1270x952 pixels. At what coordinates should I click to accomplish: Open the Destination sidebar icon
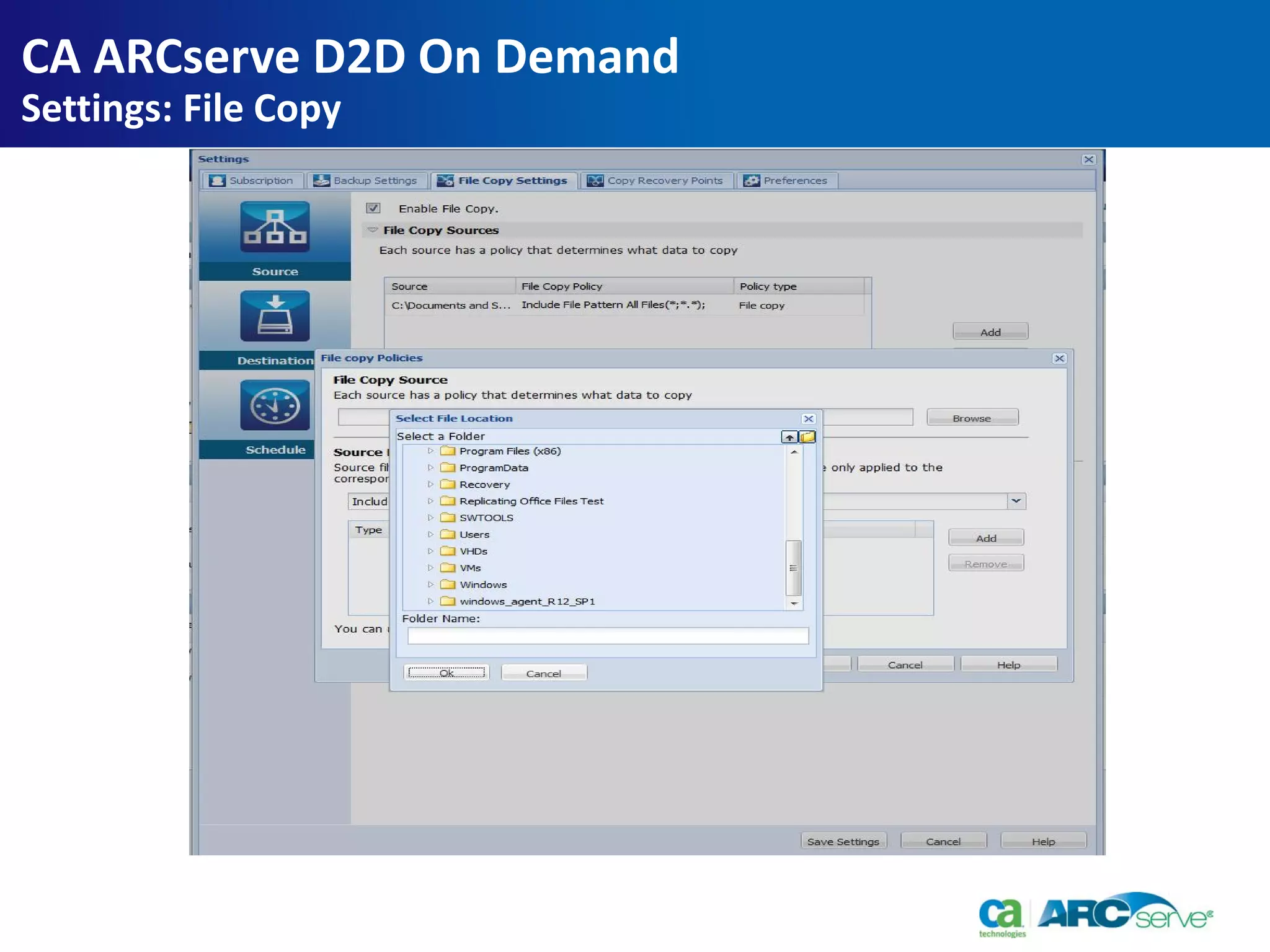pos(275,316)
